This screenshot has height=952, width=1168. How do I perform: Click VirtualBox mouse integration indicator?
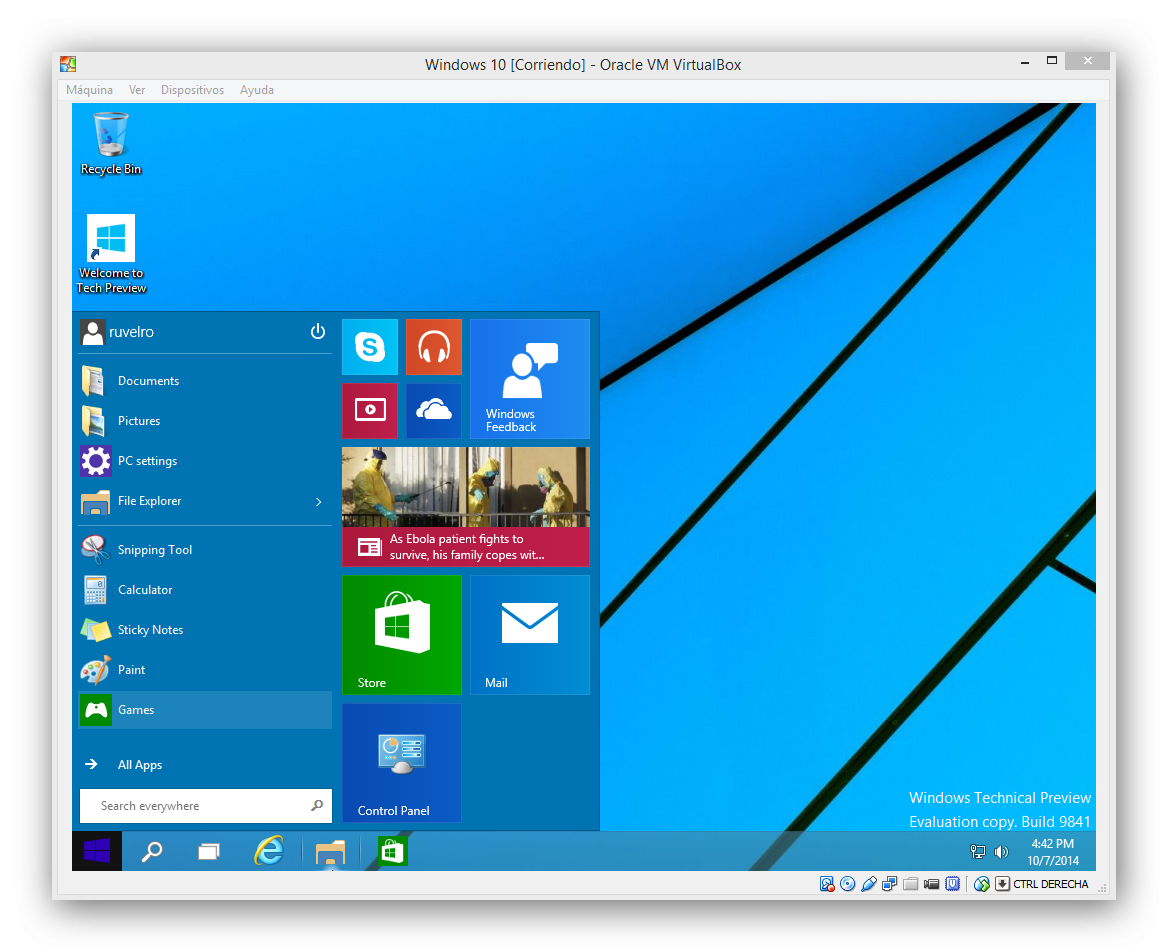point(982,884)
